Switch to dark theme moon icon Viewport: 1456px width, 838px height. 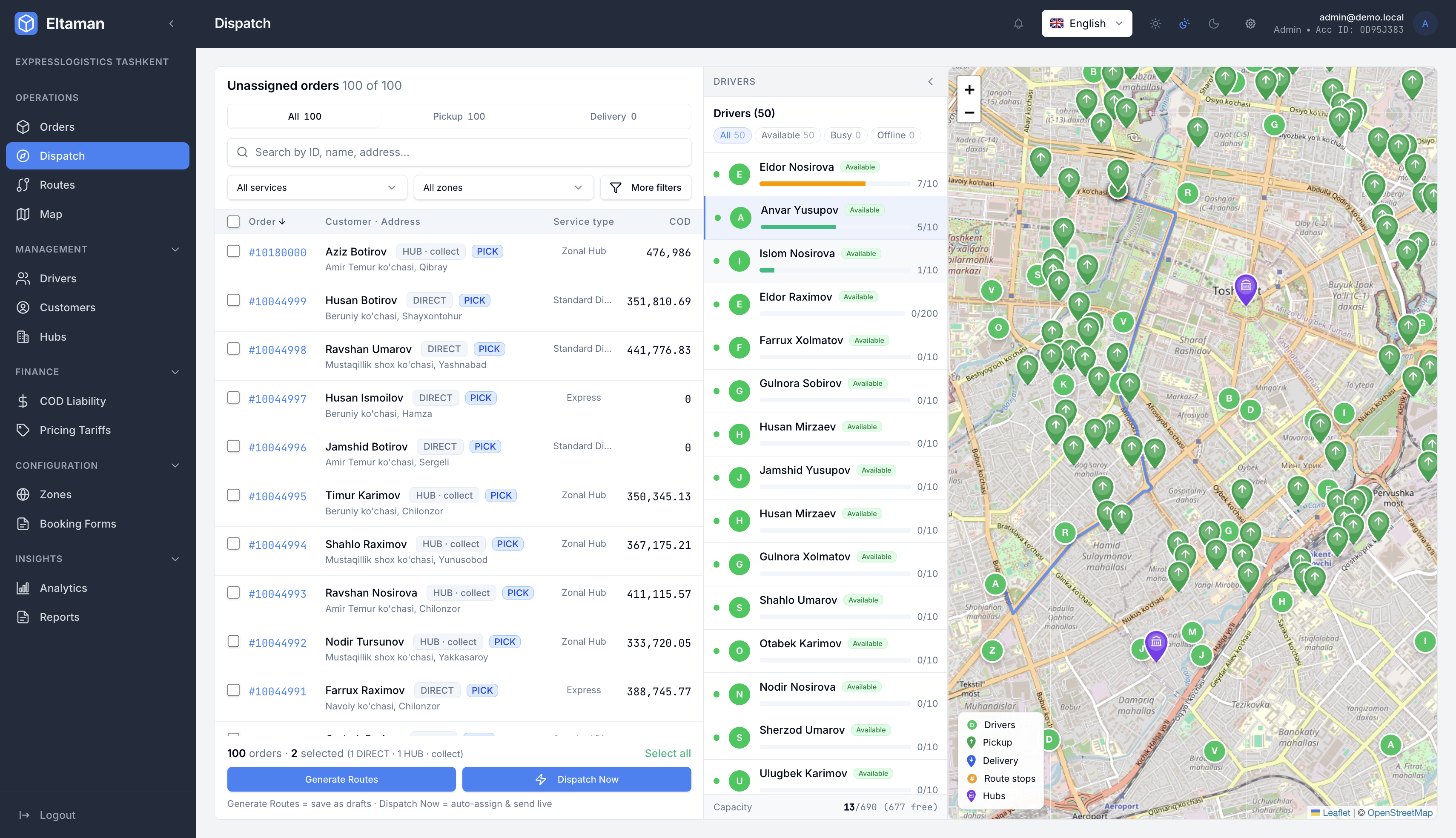[x=1214, y=23]
